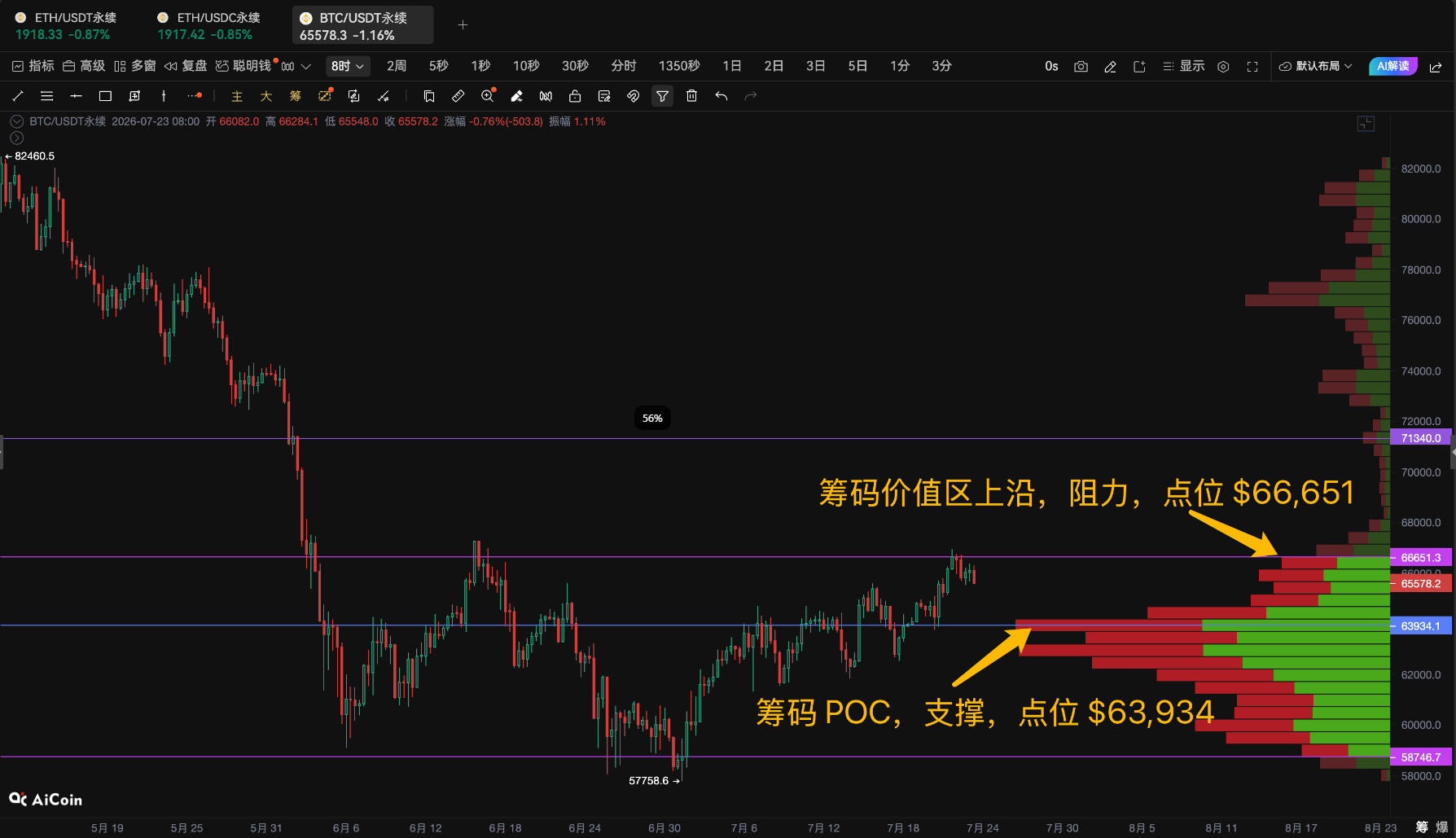This screenshot has width=1456, height=838.
Task: Select the eraser tool
Action: pos(516,96)
